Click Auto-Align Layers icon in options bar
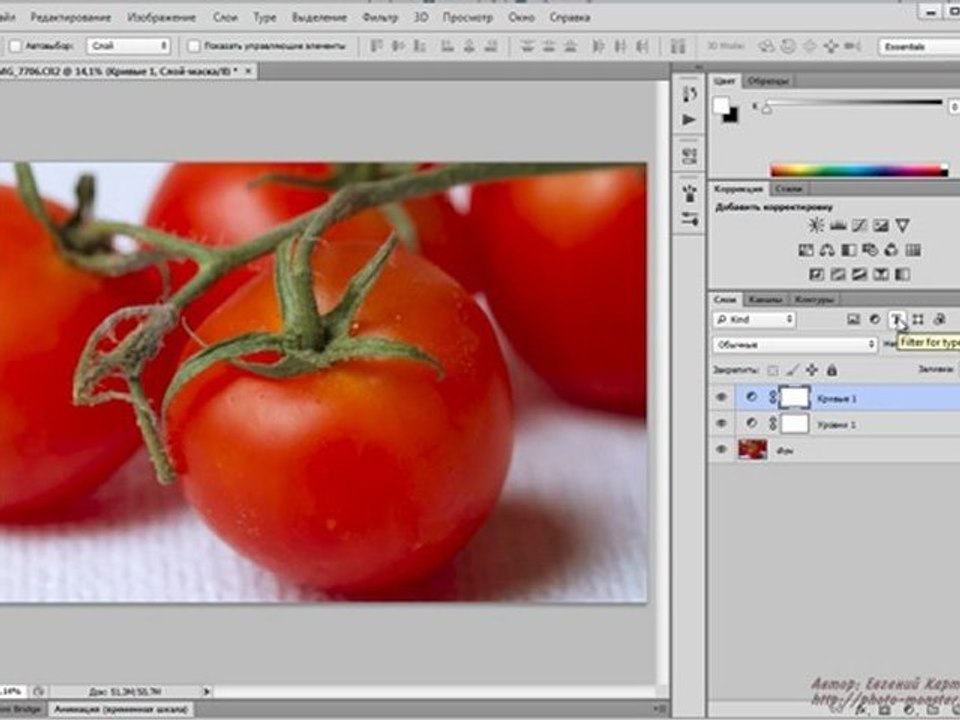The image size is (960, 720). (x=678, y=46)
